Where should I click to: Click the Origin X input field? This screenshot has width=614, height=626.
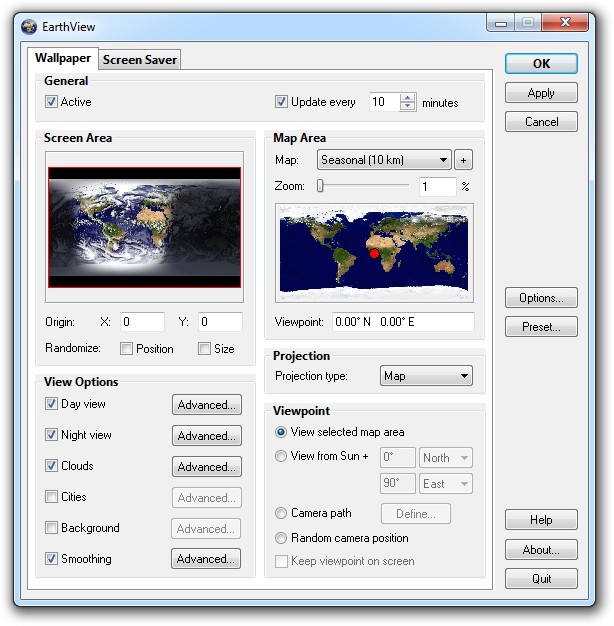tap(142, 322)
